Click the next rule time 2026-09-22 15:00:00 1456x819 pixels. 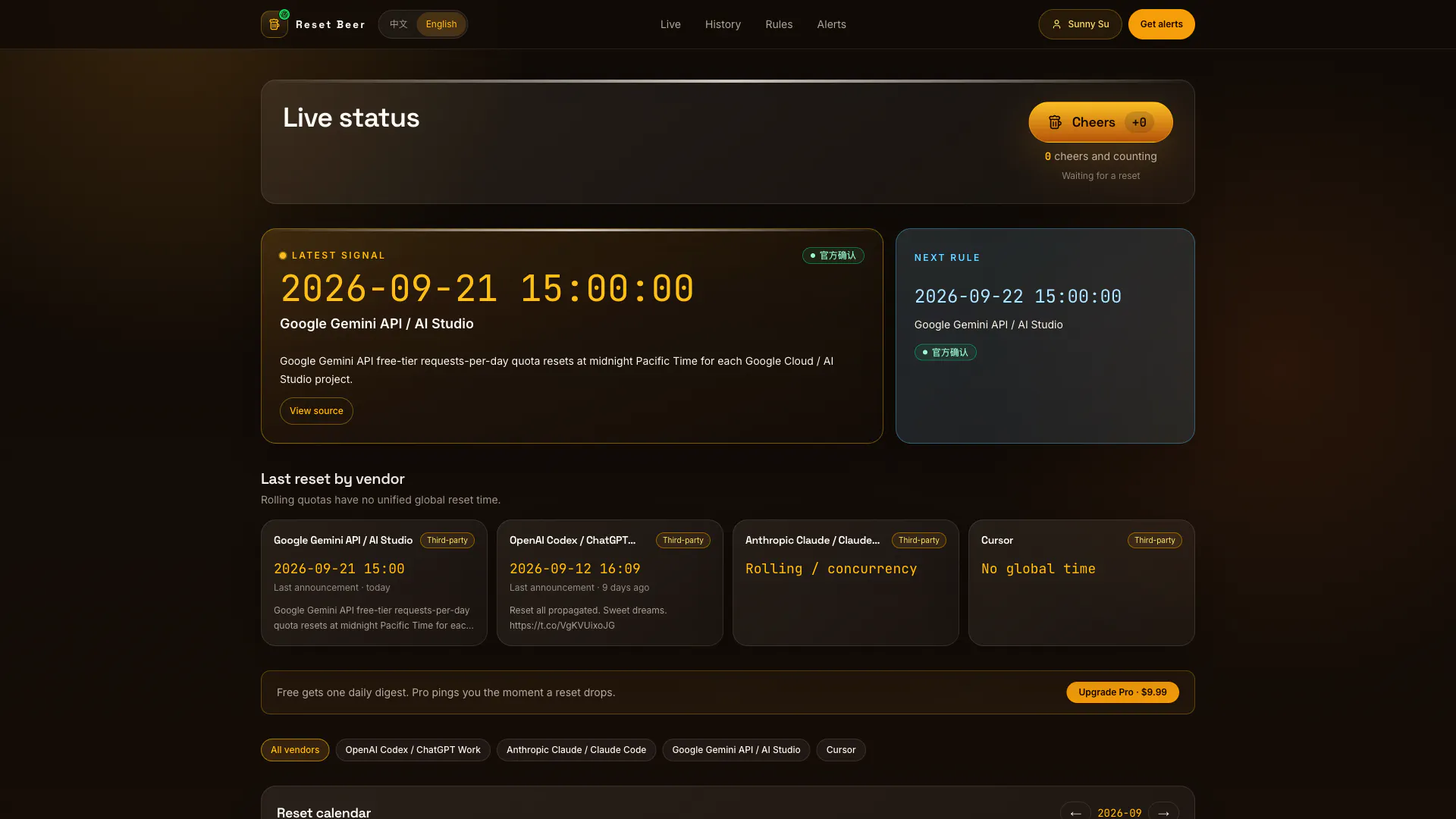pos(1018,297)
